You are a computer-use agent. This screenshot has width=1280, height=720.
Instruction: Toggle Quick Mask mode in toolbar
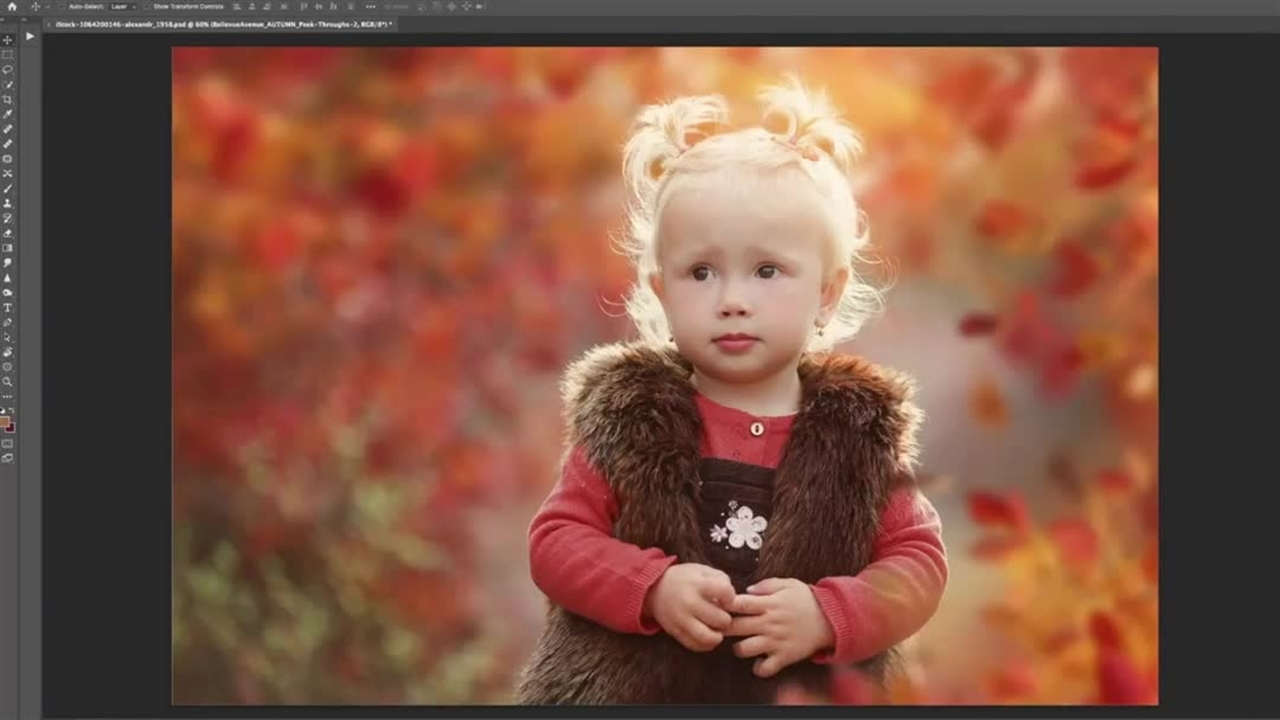[x=7, y=443]
